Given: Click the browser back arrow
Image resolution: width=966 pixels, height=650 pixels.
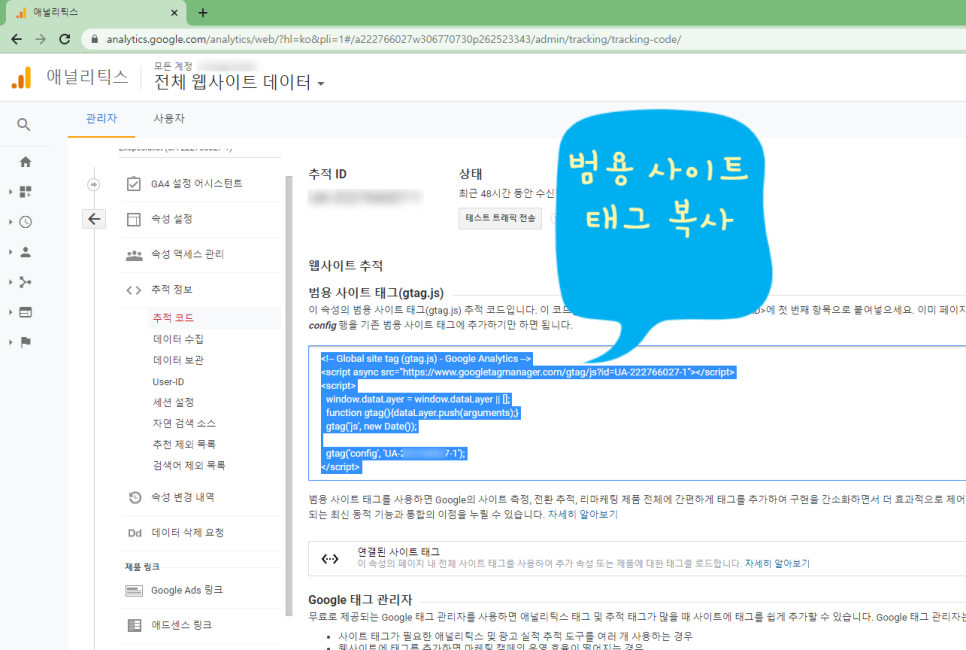Looking at the screenshot, I should click(17, 39).
